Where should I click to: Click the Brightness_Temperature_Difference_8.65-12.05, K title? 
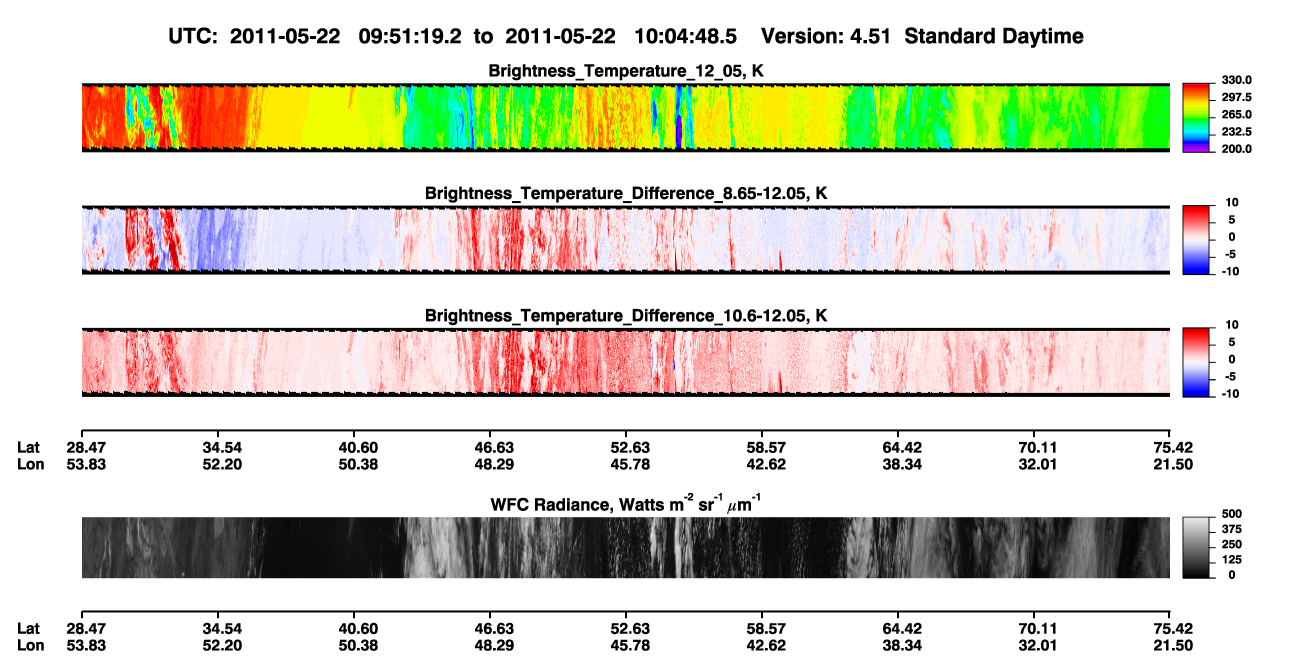[626, 193]
